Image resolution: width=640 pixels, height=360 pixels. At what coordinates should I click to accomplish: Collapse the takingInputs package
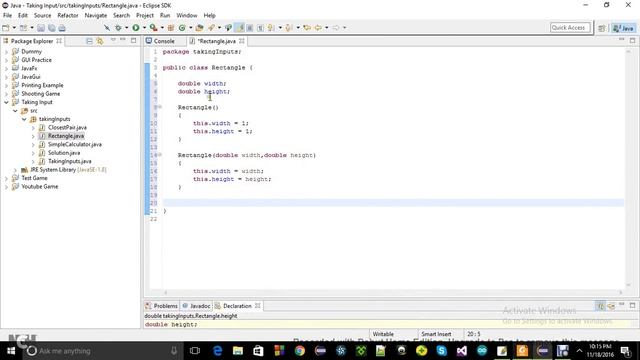coord(24,119)
